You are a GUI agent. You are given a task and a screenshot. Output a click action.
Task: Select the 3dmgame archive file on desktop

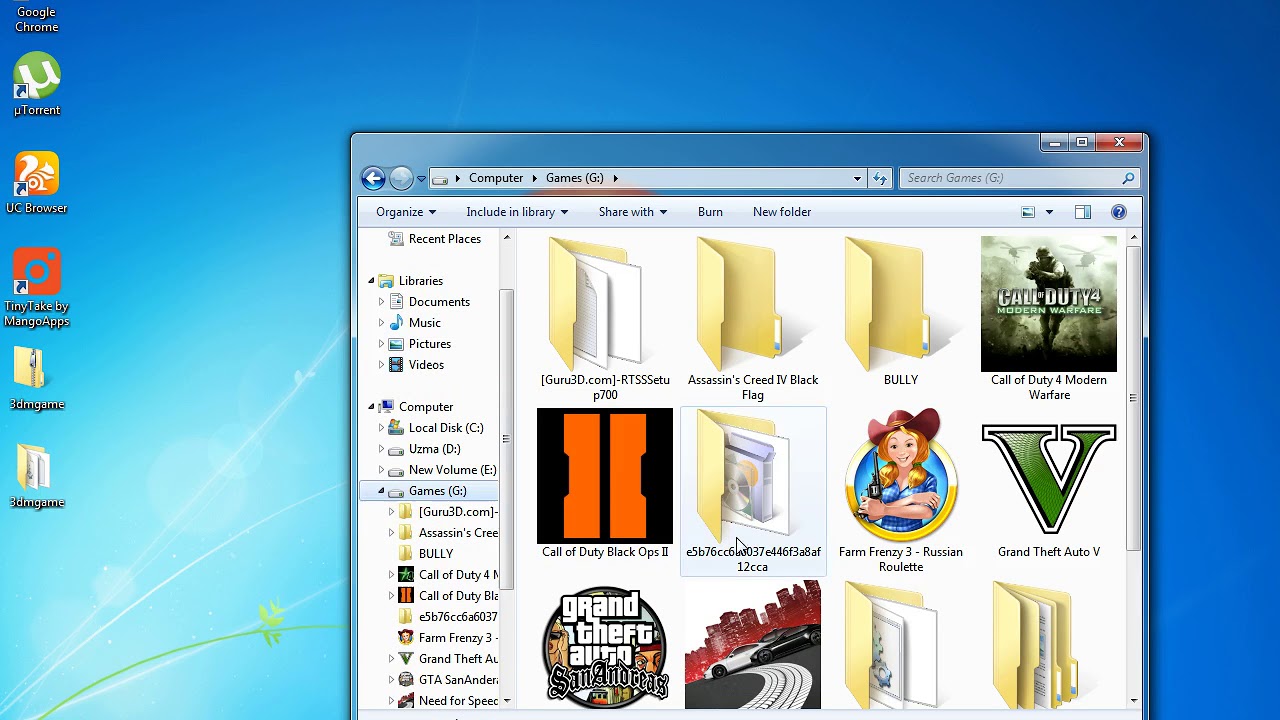point(36,379)
